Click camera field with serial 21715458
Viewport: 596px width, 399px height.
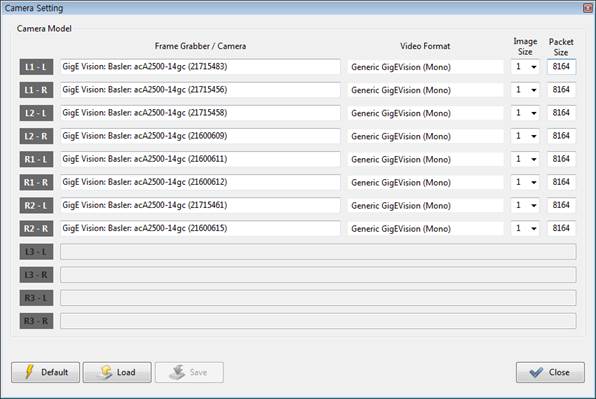point(200,113)
